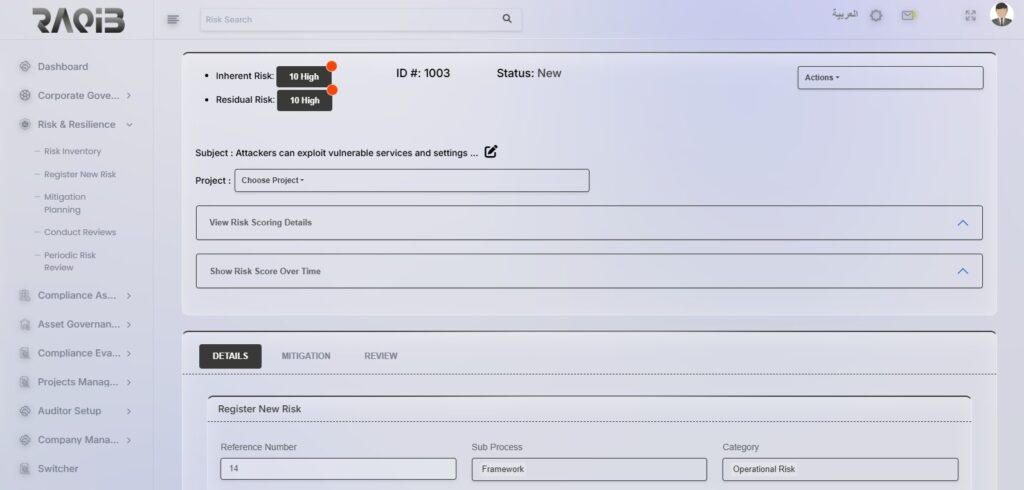Click the edit subject pencil icon
Screen dimensions: 1024x490
pyautogui.click(x=491, y=152)
